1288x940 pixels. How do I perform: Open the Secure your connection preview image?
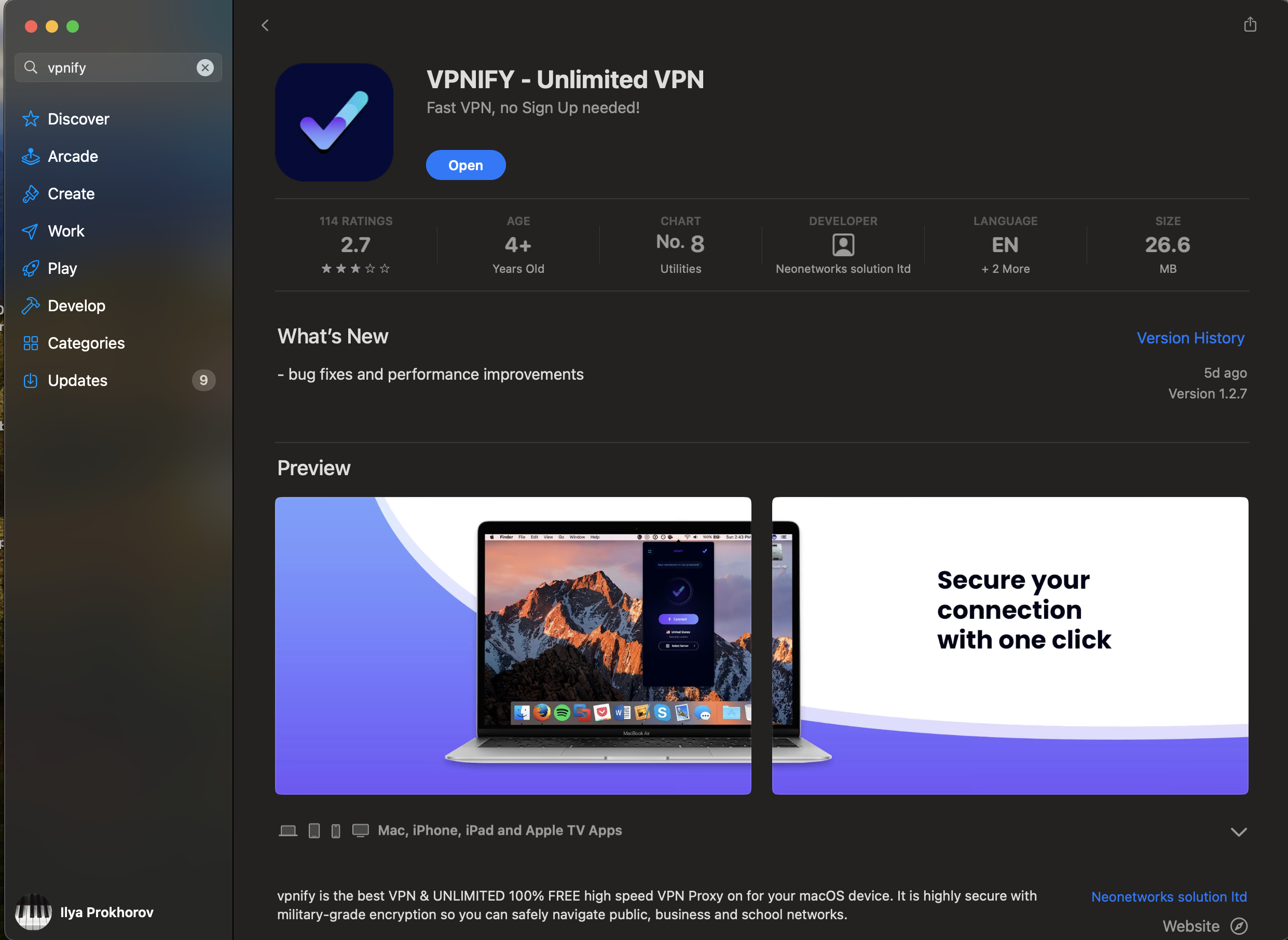(x=1010, y=646)
